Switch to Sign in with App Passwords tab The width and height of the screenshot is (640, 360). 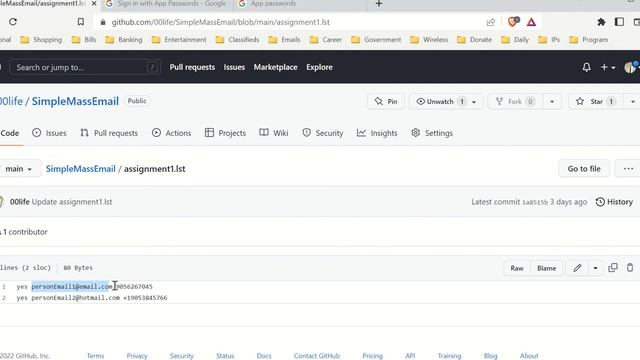tap(167, 4)
